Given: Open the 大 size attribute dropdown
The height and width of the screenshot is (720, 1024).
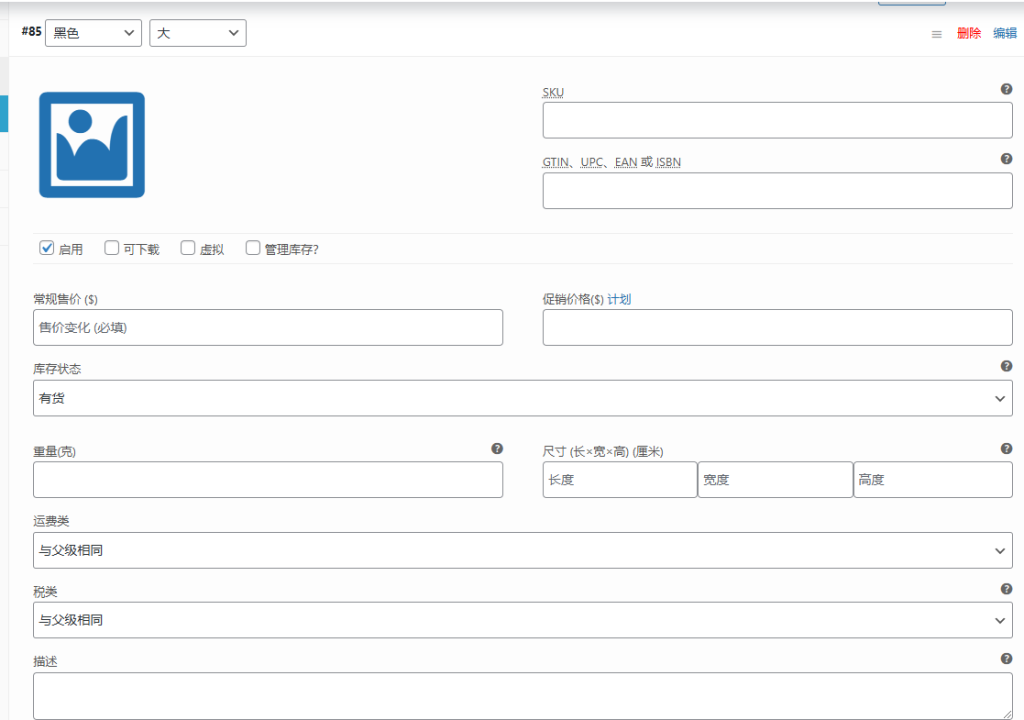Looking at the screenshot, I should click(197, 32).
